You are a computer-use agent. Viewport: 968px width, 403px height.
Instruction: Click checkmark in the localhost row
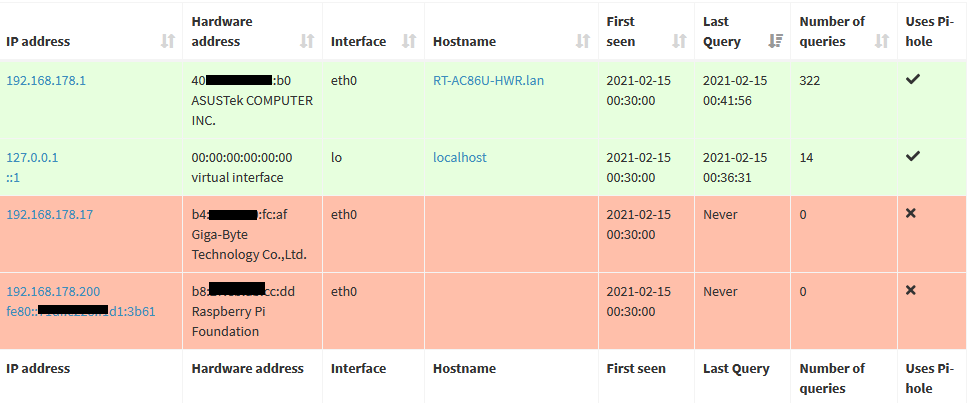[912, 156]
